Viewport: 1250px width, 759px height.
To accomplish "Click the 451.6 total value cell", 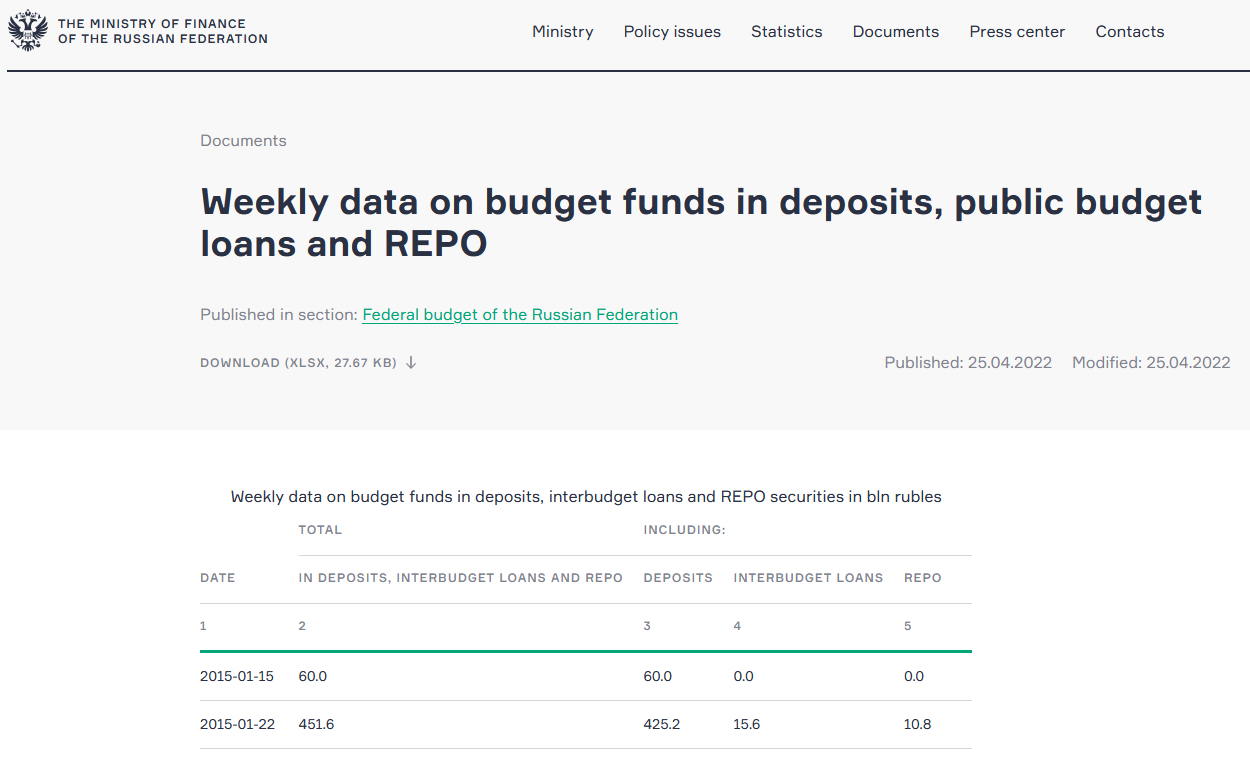I will pyautogui.click(x=316, y=724).
